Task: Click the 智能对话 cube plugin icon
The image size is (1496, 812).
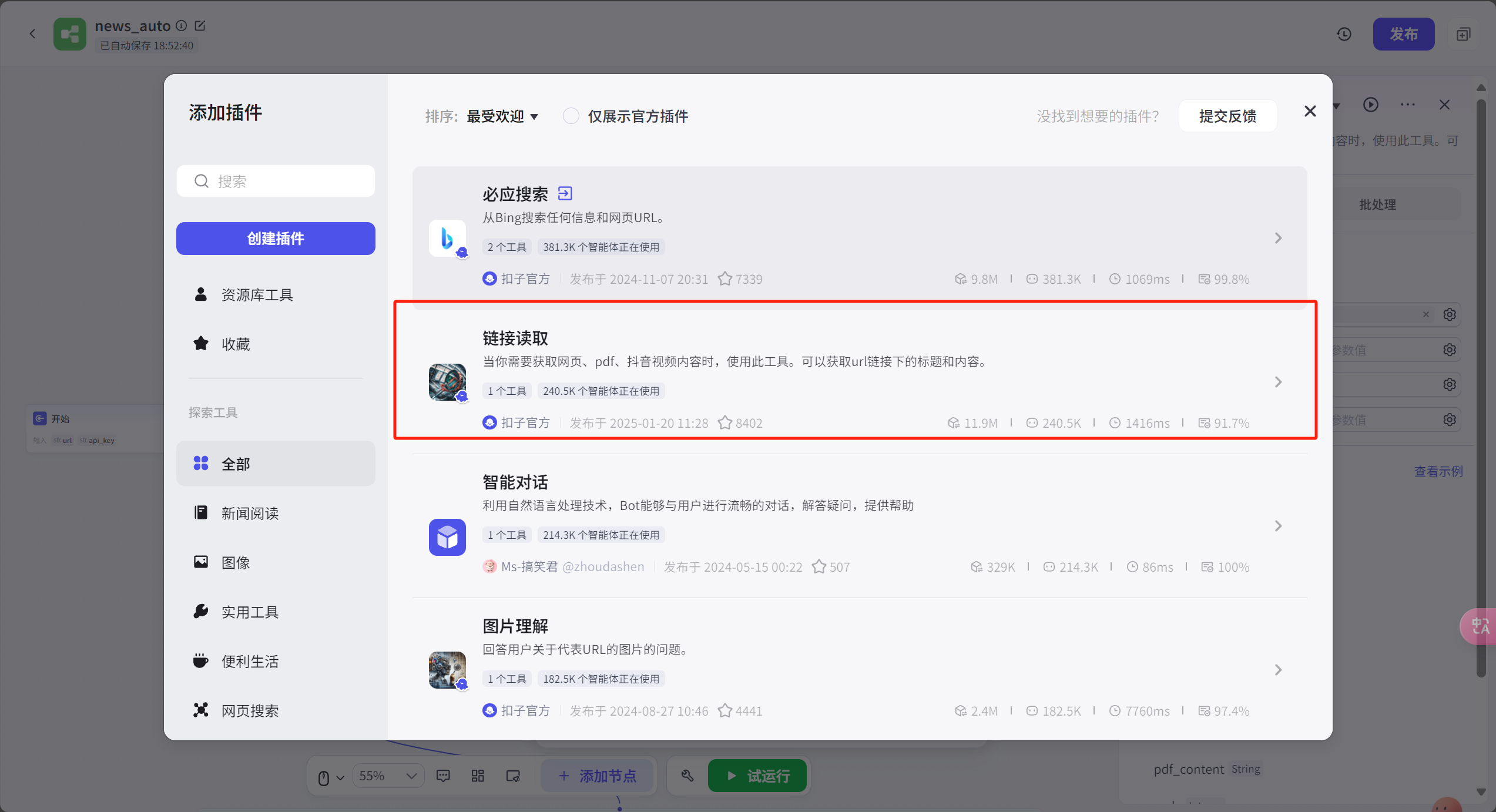Action: pos(447,537)
